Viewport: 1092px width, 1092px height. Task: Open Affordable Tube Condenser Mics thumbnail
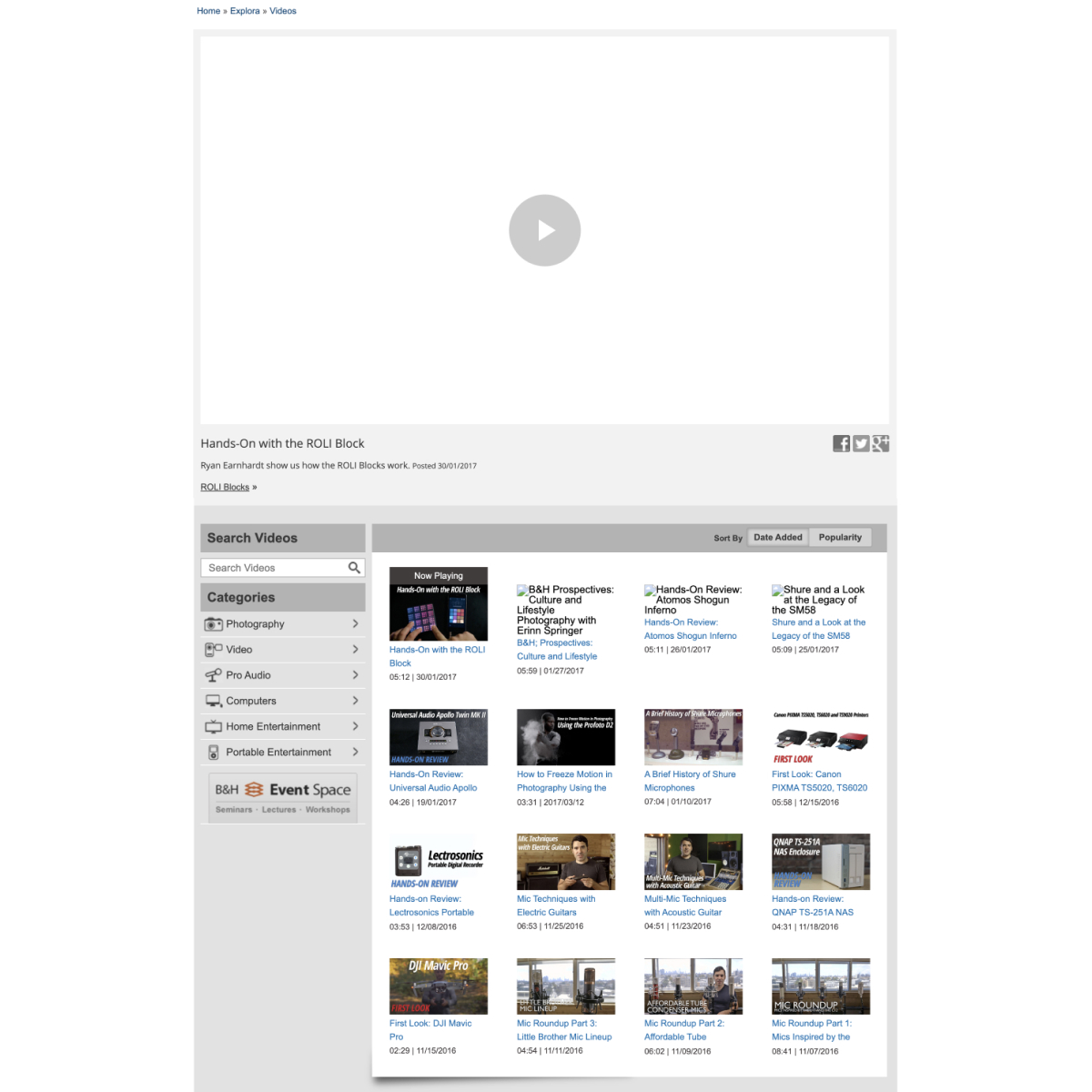point(693,986)
